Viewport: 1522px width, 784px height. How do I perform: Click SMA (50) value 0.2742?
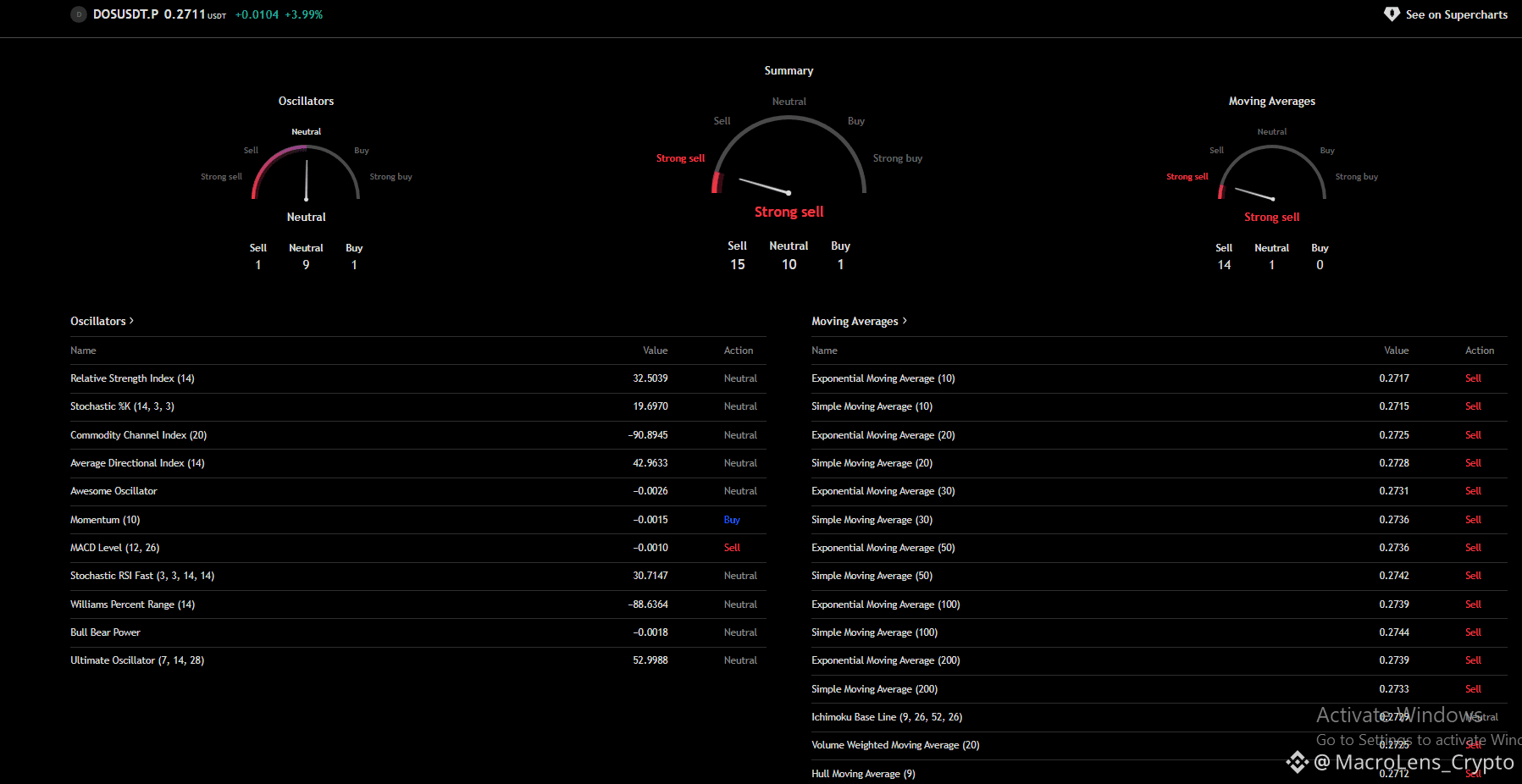[x=1393, y=576]
